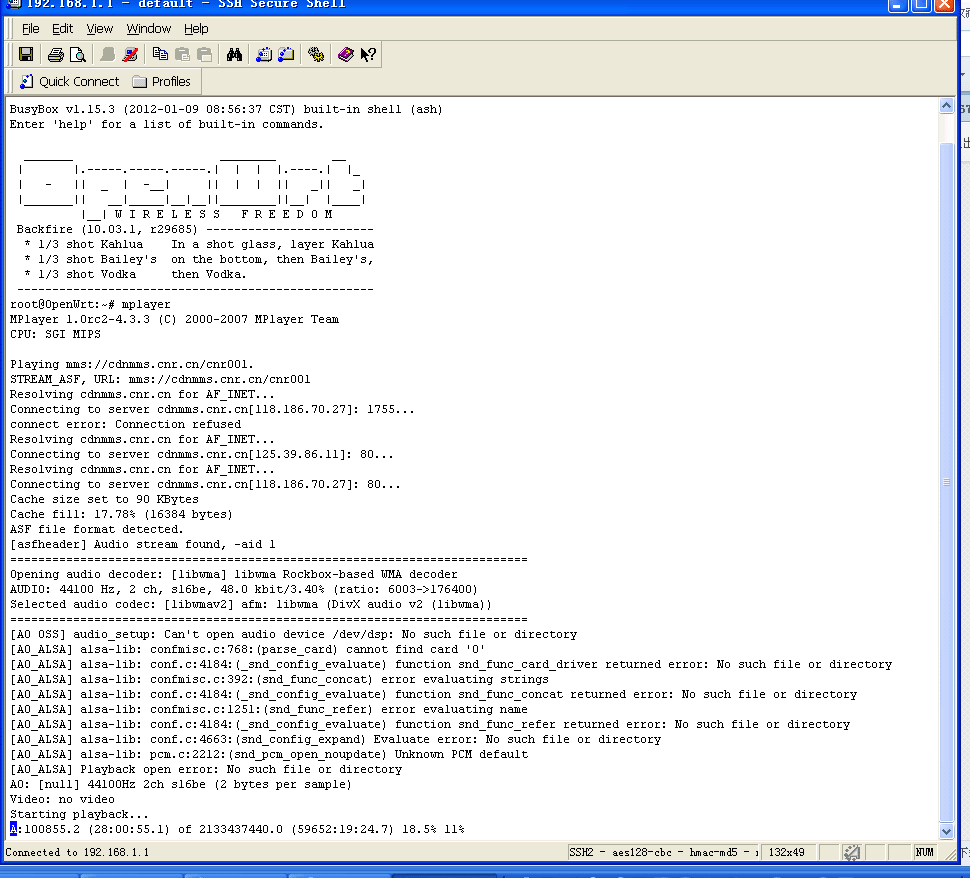The height and width of the screenshot is (878, 970).
Task: Click the Save floppy disk icon
Action: 26,54
